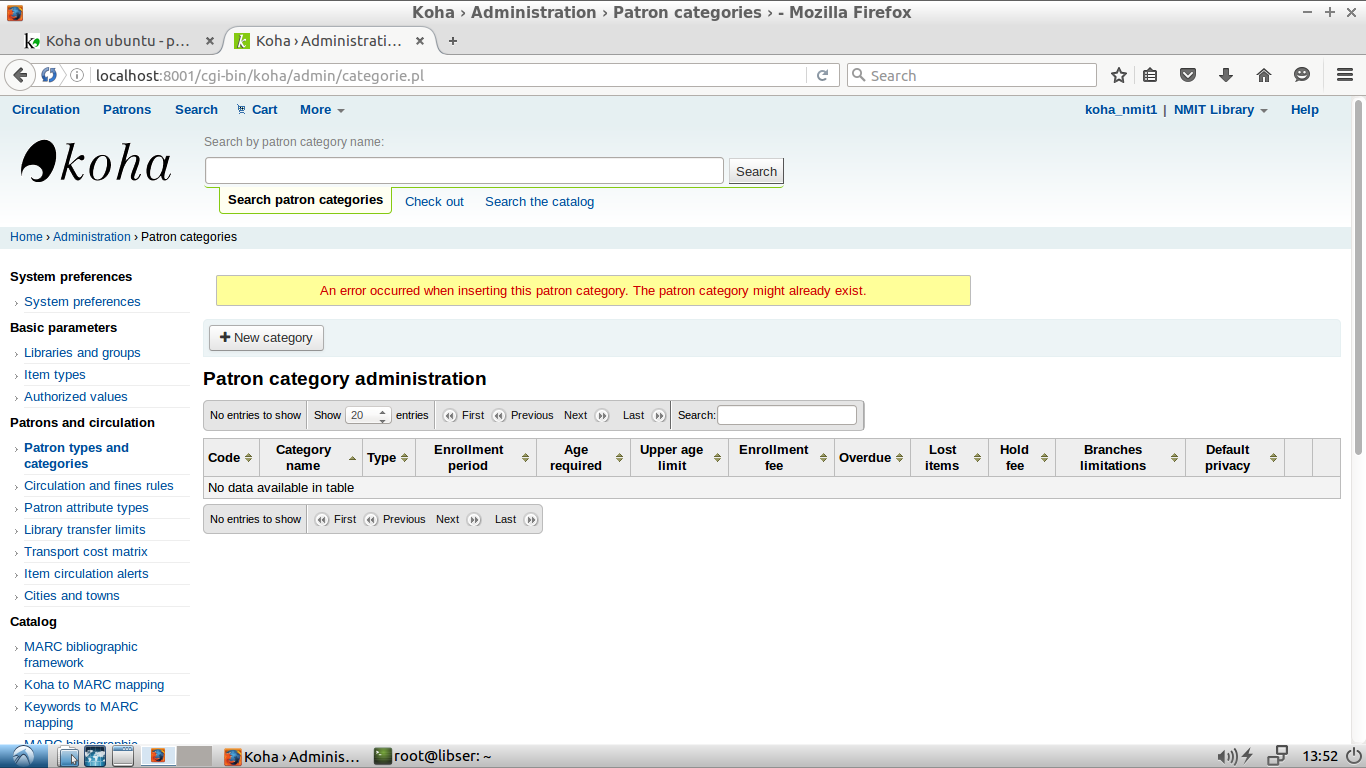Click the reload icon in address bar
The image size is (1366, 768).
point(822,75)
